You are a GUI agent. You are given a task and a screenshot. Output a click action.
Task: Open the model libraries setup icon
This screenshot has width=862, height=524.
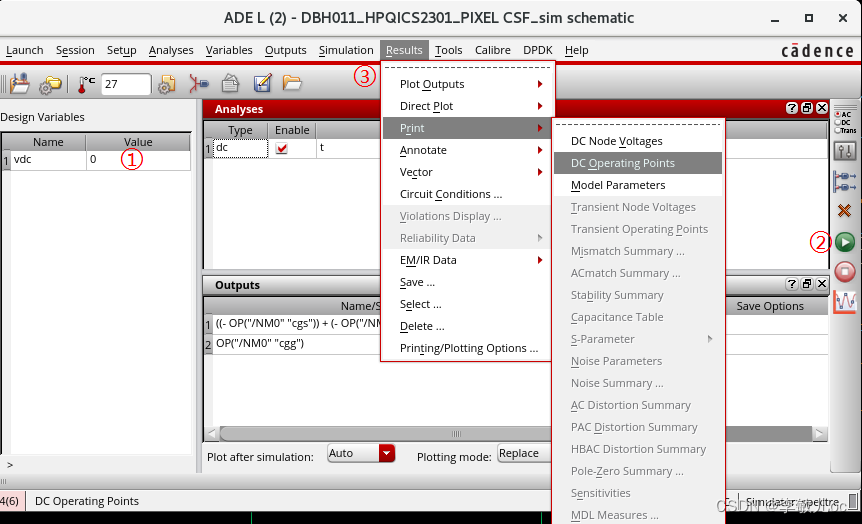pos(167,84)
